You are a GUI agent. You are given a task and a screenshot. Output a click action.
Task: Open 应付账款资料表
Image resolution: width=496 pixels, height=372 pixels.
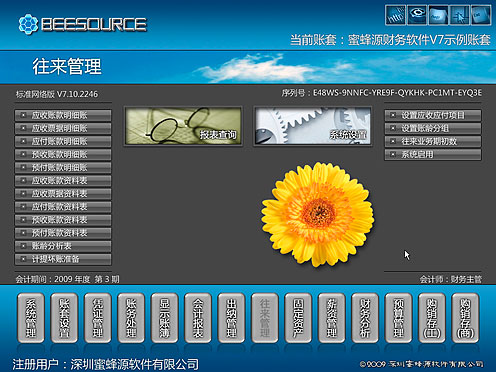[63, 207]
